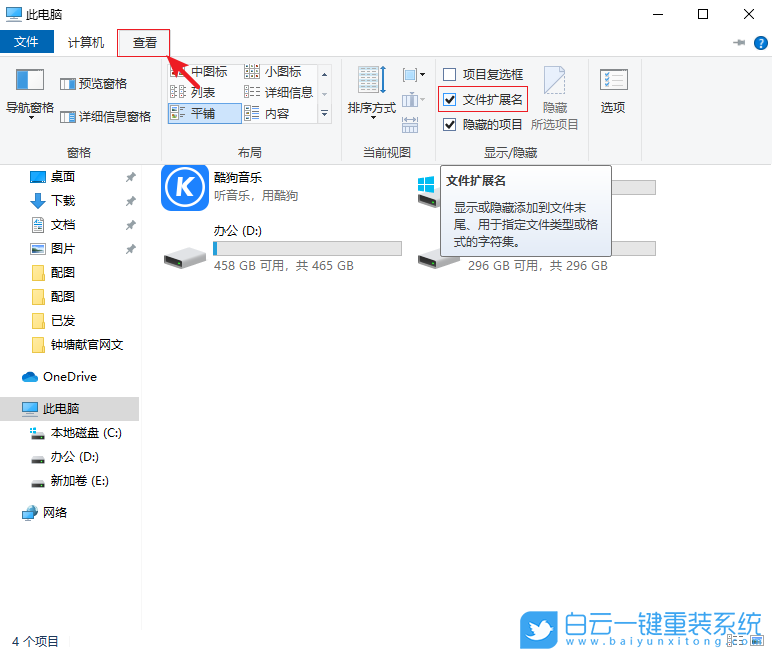Image resolution: width=773 pixels, height=654 pixels.
Task: Open 新加卷 (E:) in navigation tree
Action: (79, 481)
